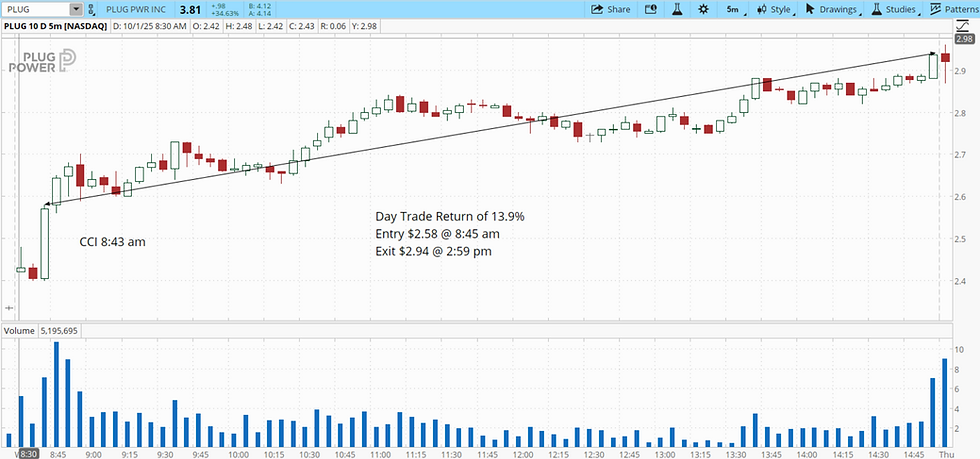The image size is (980, 459).
Task: Click the 12:00 time axis label
Action: [522, 454]
